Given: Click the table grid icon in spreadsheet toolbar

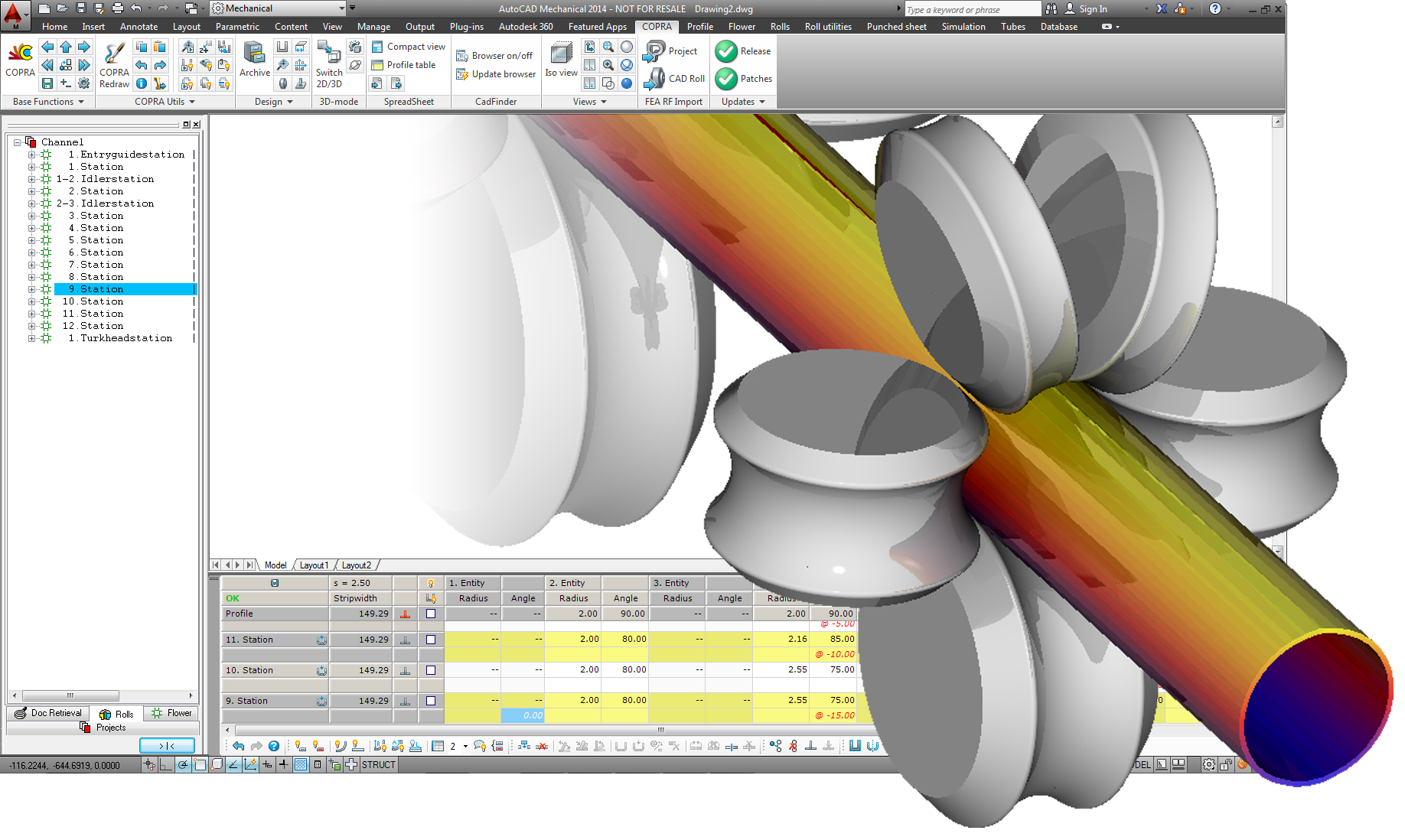Looking at the screenshot, I should (438, 746).
